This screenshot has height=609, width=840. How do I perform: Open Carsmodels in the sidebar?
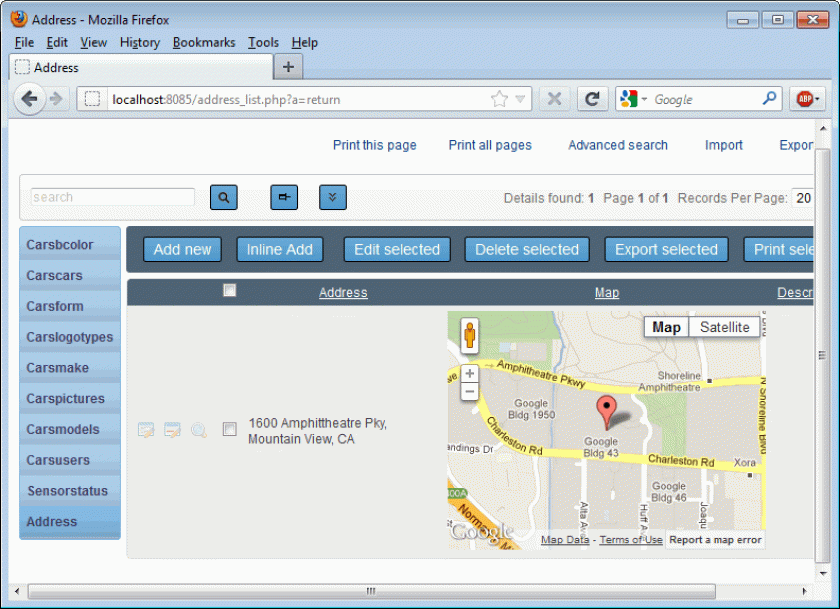click(x=70, y=430)
